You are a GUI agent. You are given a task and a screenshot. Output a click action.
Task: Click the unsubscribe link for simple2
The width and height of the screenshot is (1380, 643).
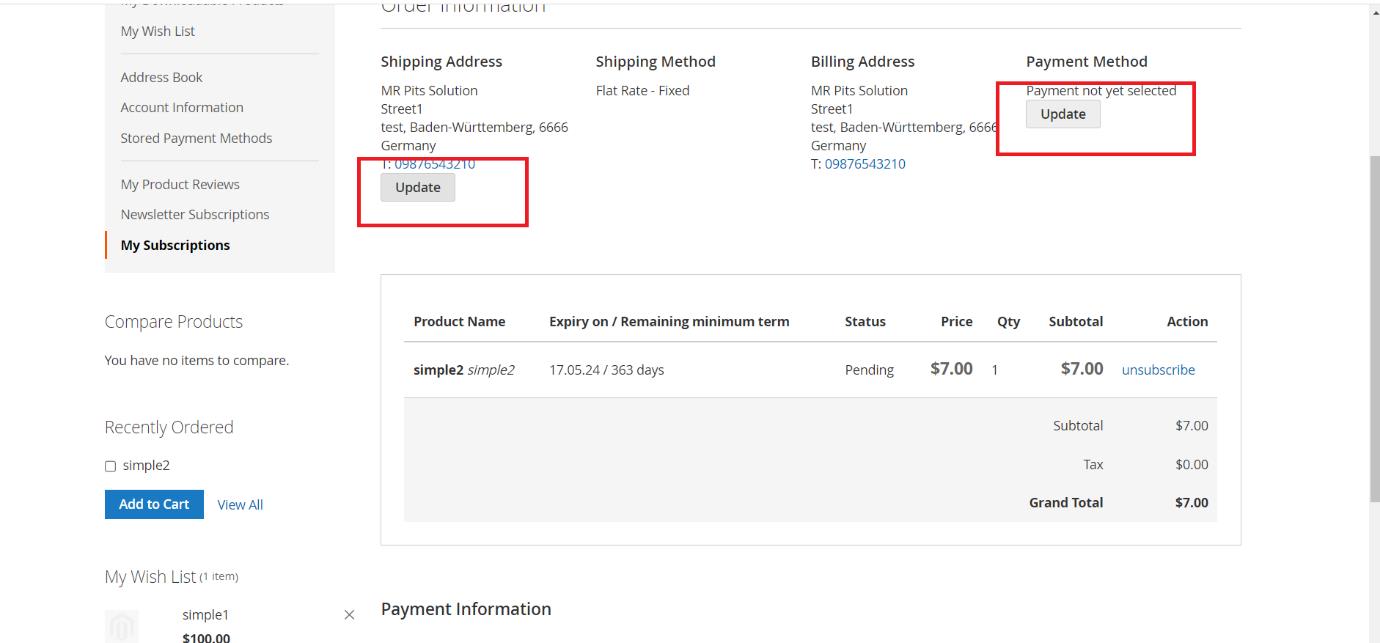coord(1158,370)
